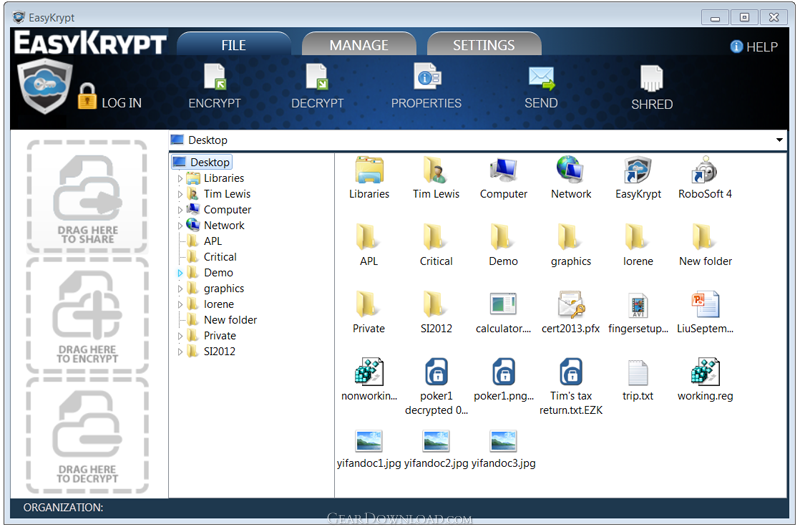Screen dimensions: 800x527
Task: Click the Drag Here To Share drop zone
Action: click(x=87, y=197)
